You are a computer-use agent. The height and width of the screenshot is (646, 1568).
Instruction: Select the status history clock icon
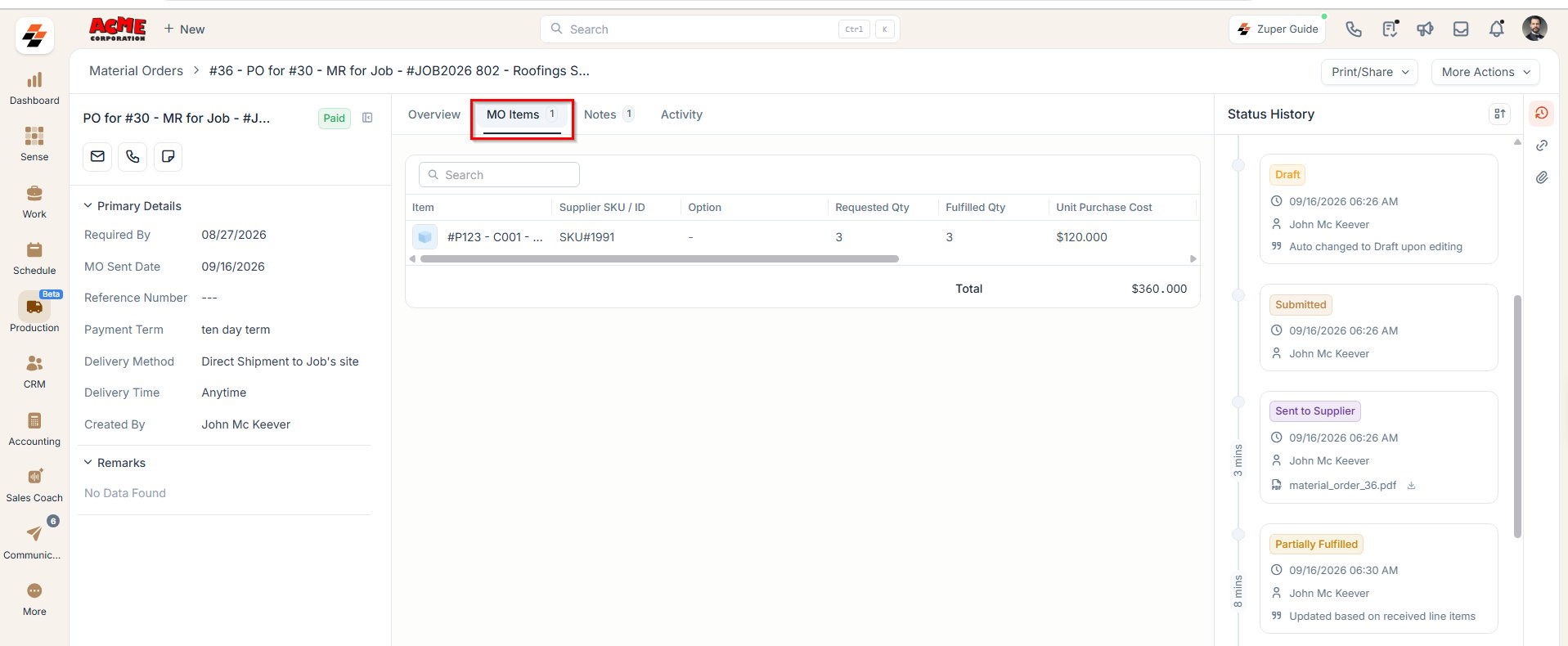click(1542, 114)
